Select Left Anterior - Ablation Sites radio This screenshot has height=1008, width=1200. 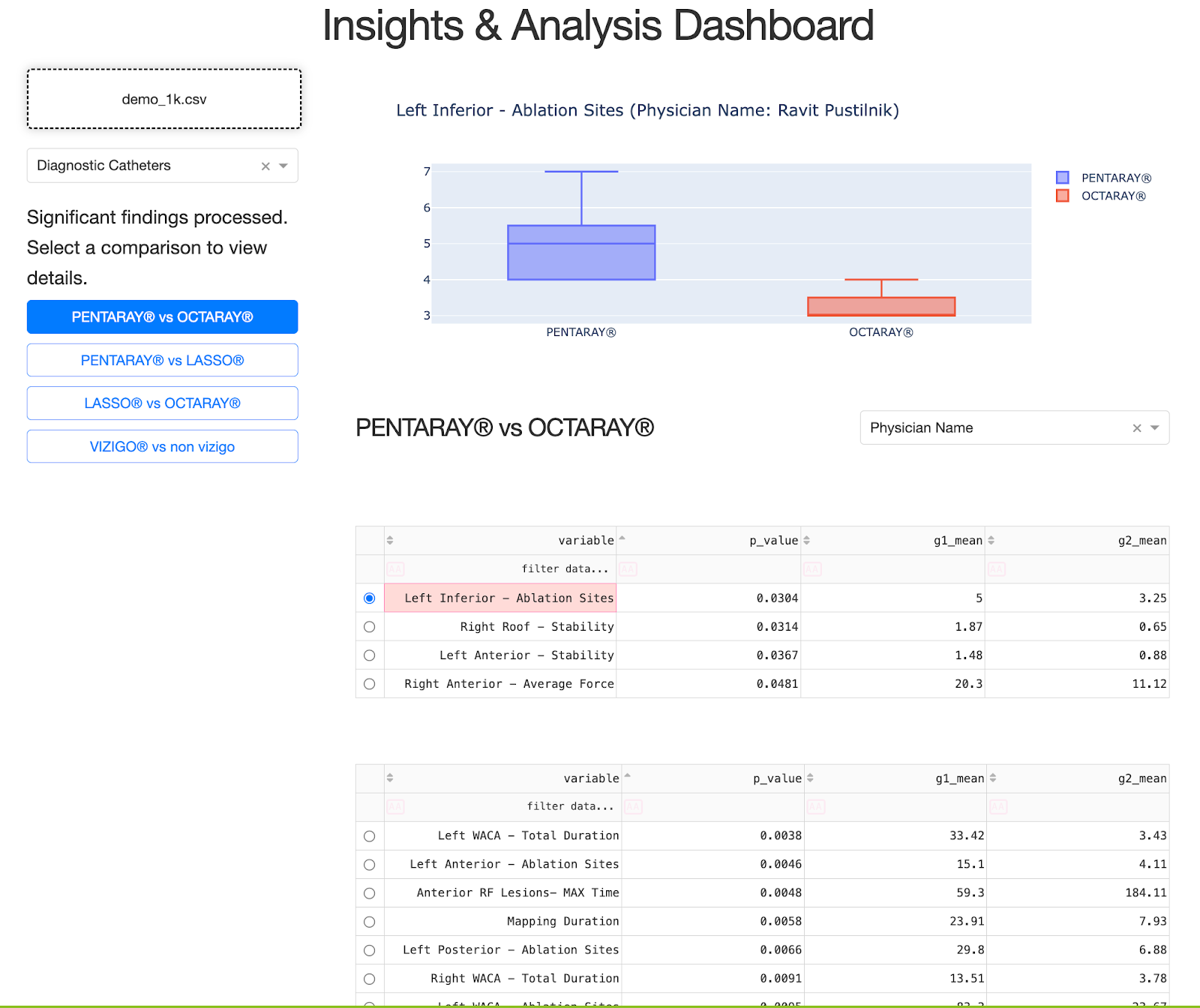pyautogui.click(x=369, y=865)
